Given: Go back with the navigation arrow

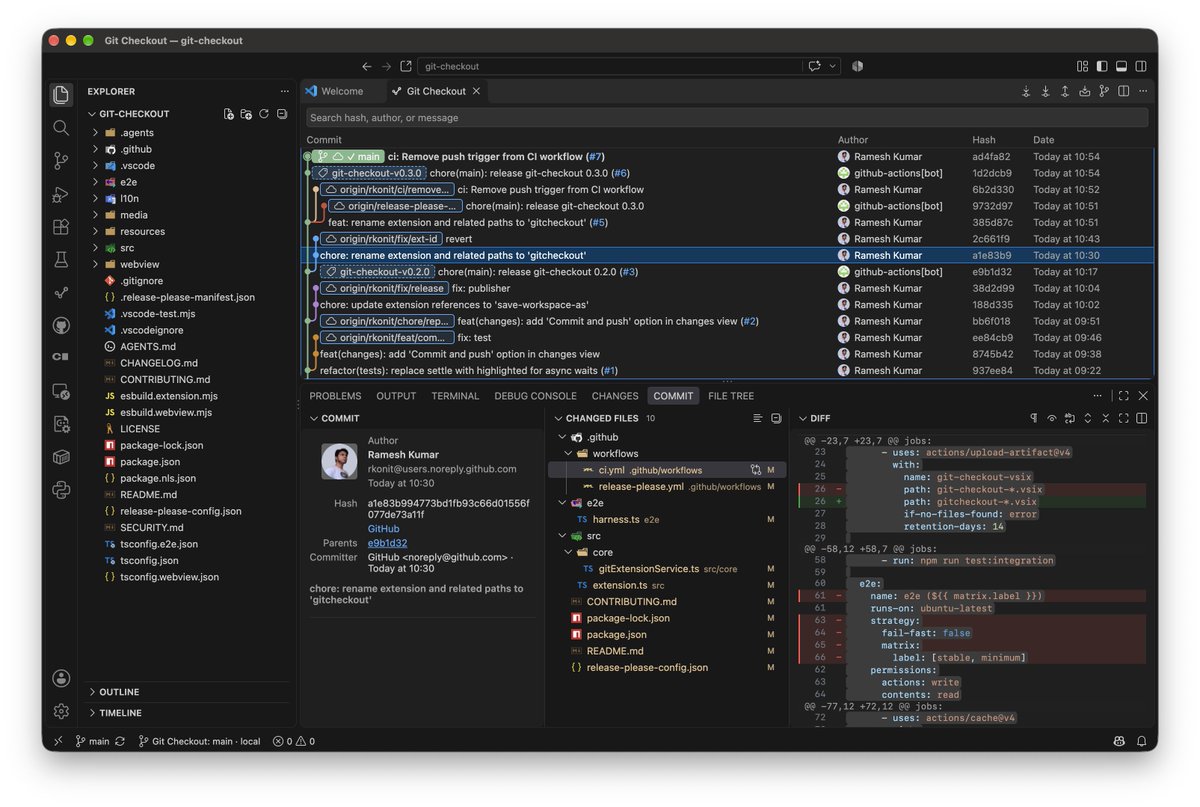Looking at the screenshot, I should pyautogui.click(x=367, y=66).
